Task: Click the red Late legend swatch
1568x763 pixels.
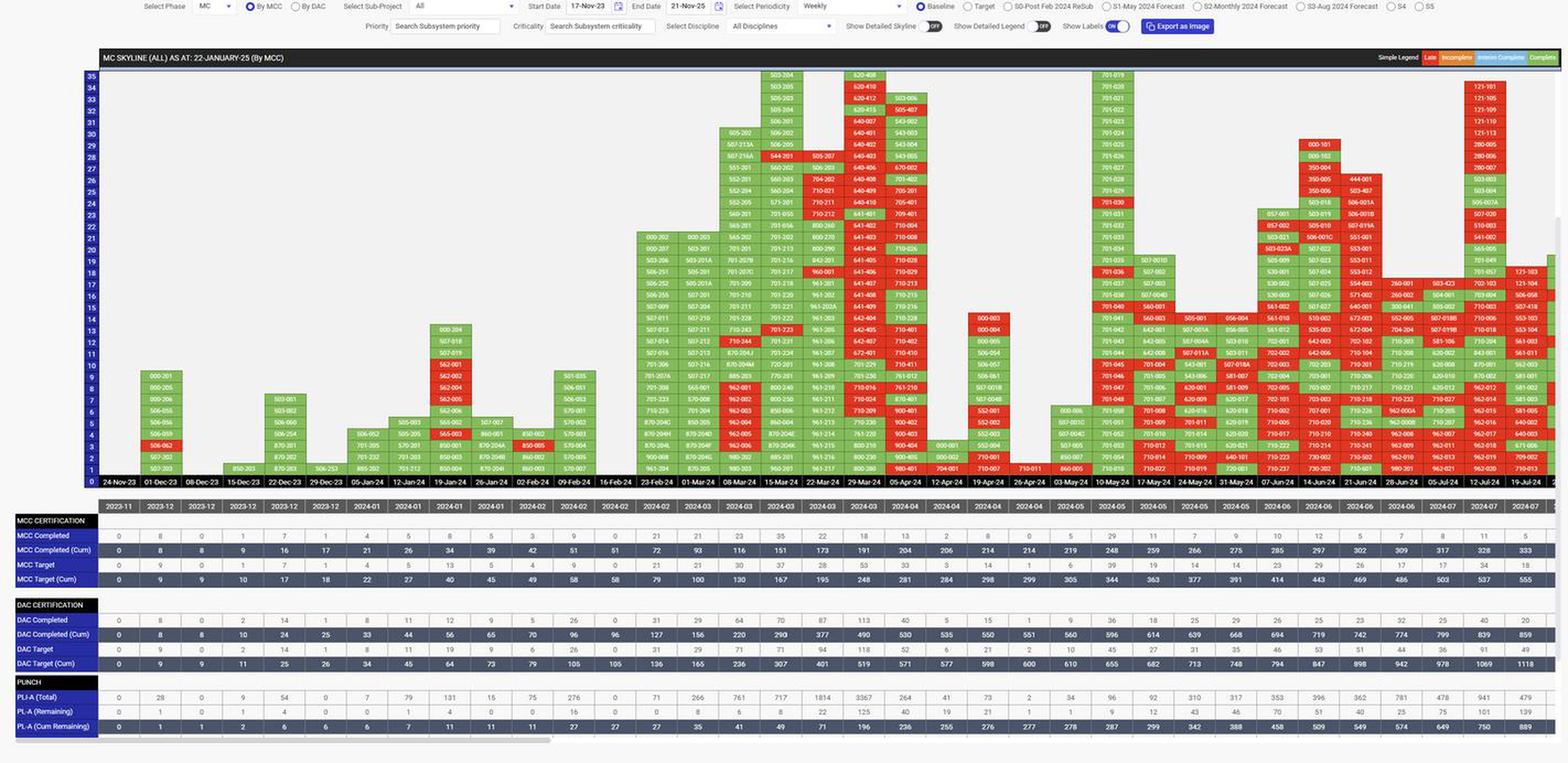Action: click(1430, 57)
